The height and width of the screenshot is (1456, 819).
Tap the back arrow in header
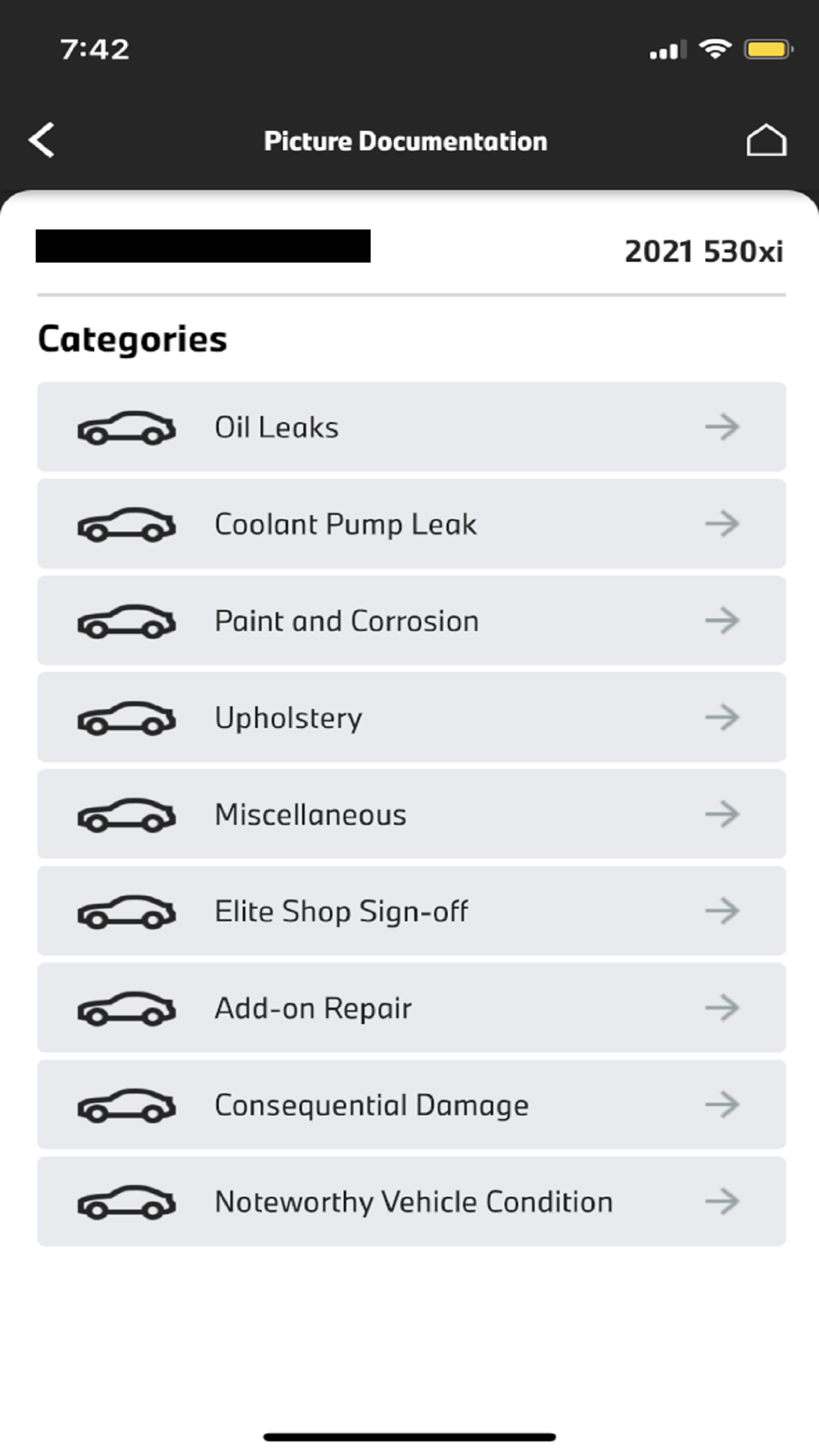click(x=43, y=140)
